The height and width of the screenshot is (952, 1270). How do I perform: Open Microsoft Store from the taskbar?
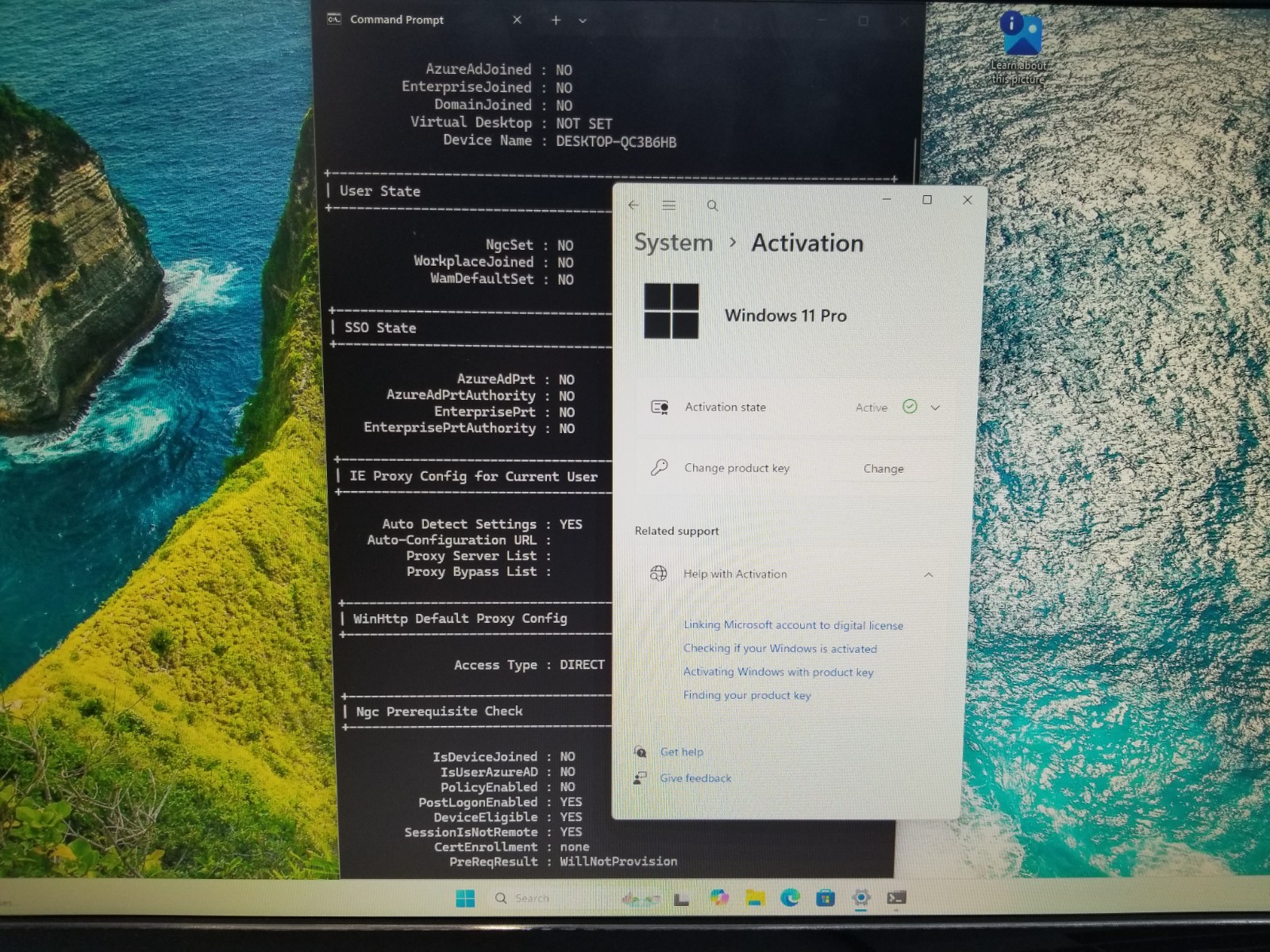pyautogui.click(x=825, y=898)
